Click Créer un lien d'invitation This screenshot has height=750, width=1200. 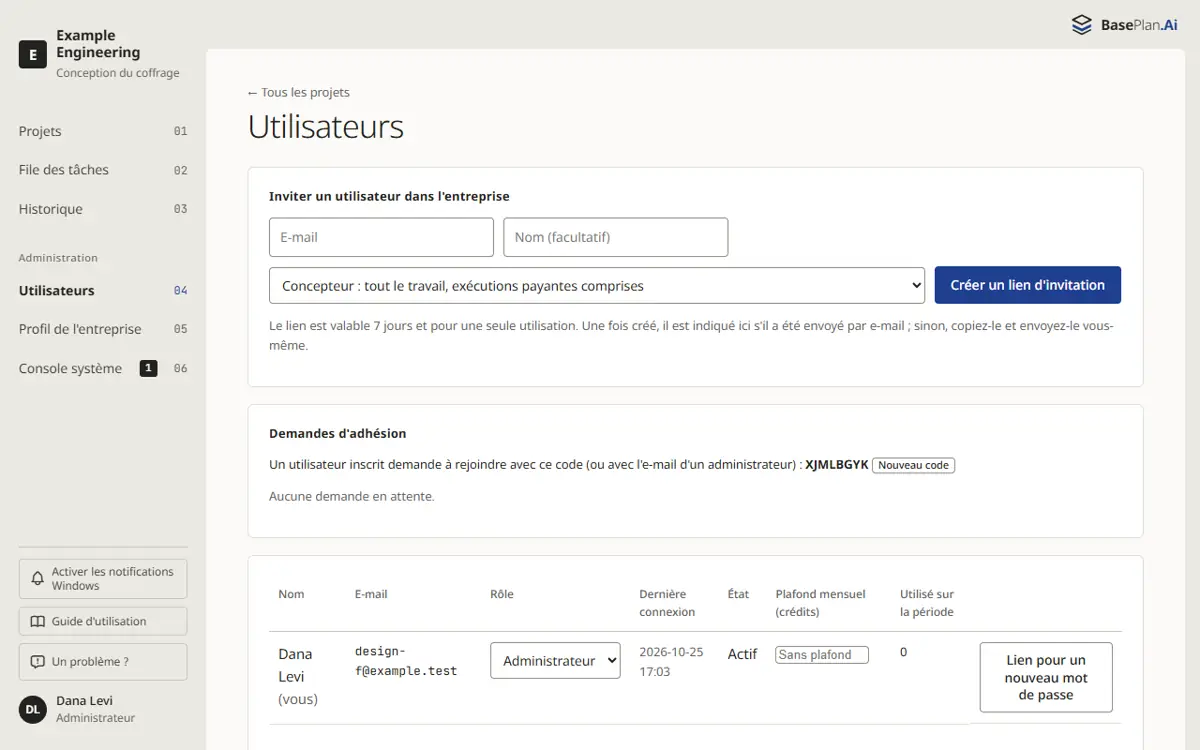pyautogui.click(x=1028, y=285)
